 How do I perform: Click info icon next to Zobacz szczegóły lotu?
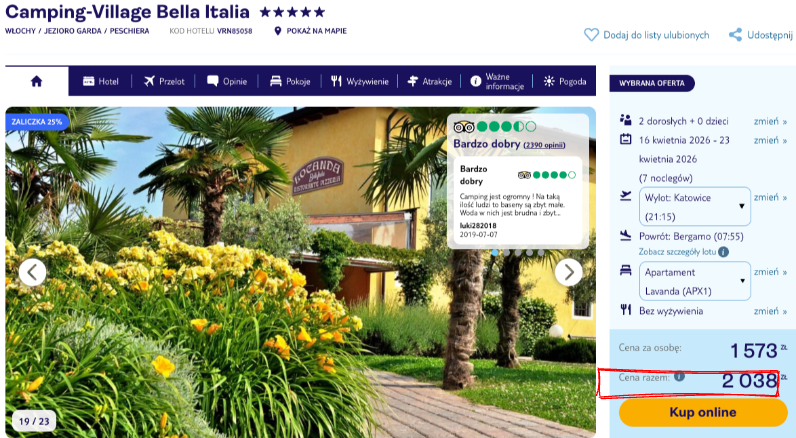(723, 252)
